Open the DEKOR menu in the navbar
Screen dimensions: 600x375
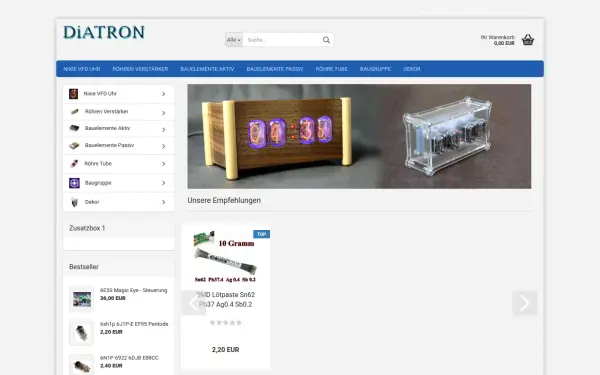point(412,69)
